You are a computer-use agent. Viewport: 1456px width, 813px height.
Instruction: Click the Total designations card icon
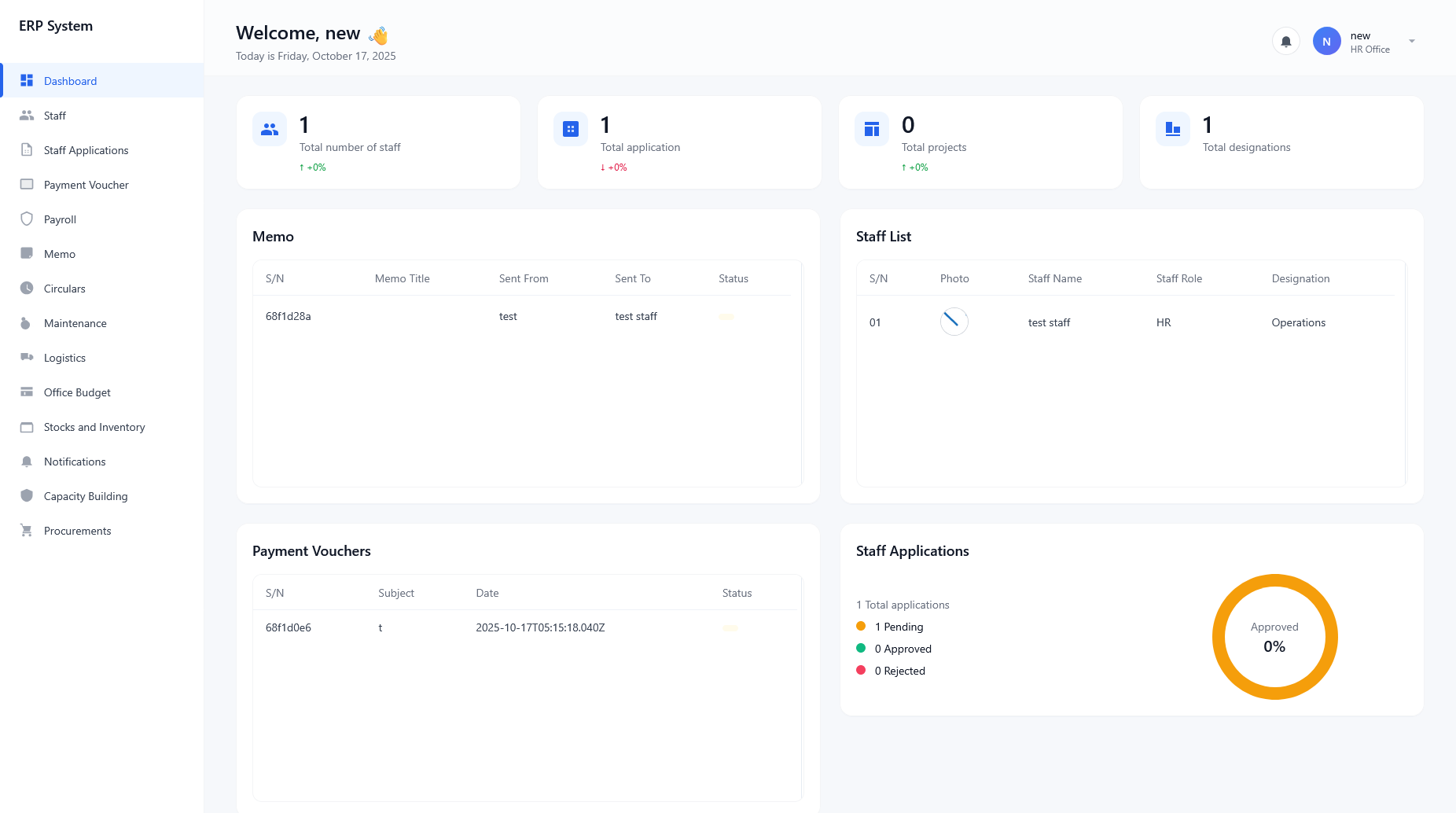(1173, 129)
